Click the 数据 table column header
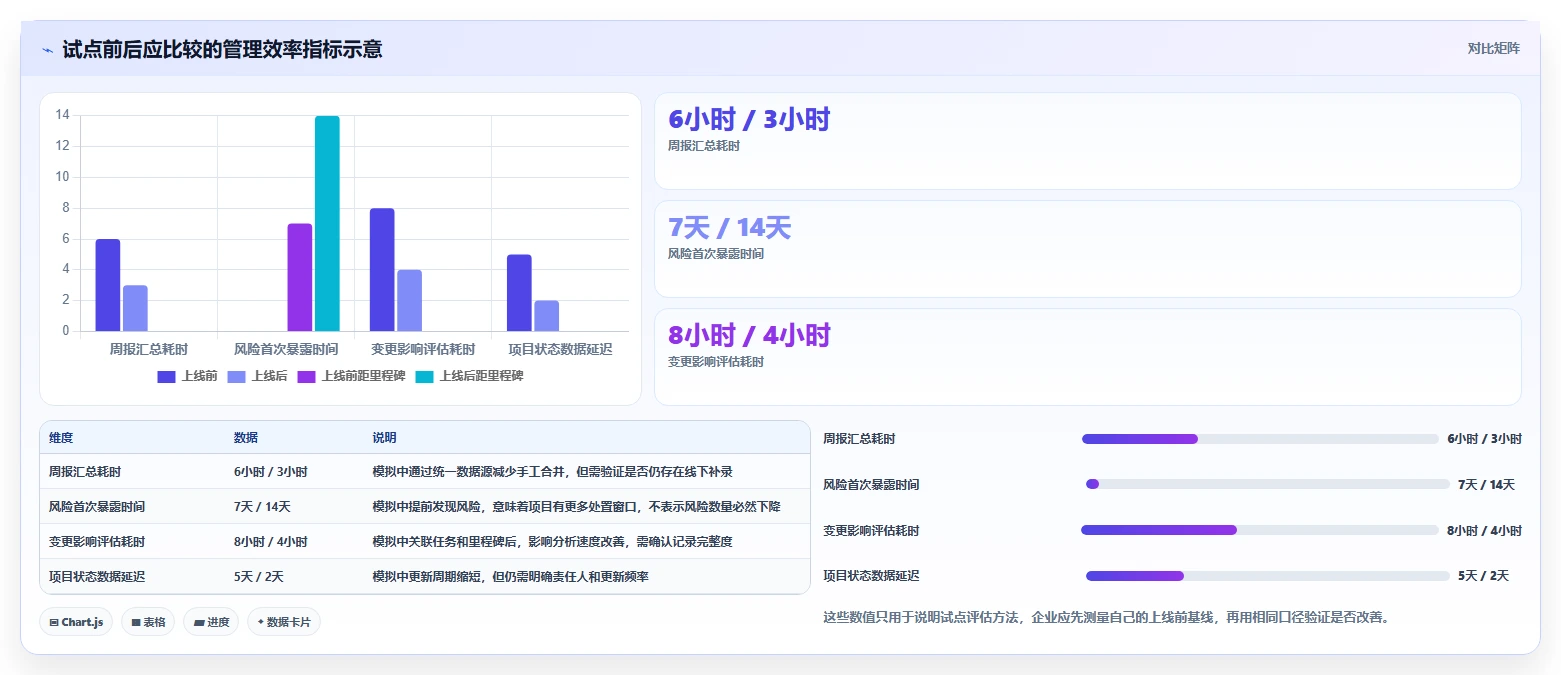1561x675 pixels. (x=246, y=438)
